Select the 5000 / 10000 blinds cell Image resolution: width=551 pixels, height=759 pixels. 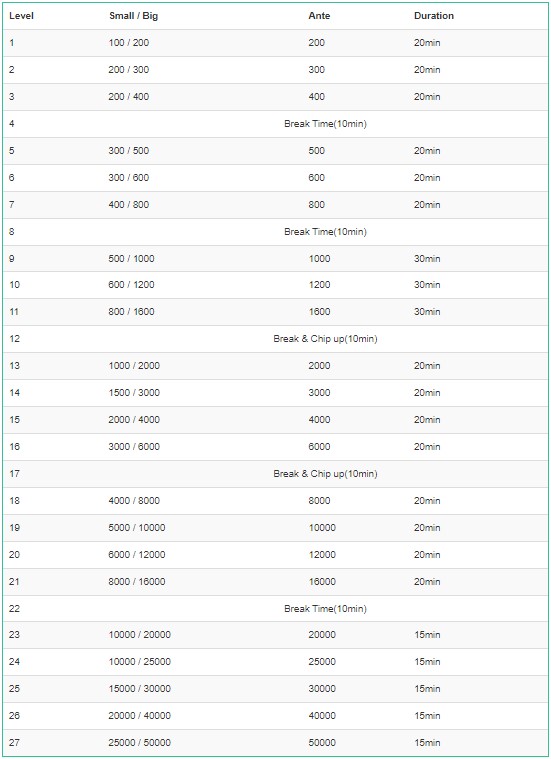(137, 528)
